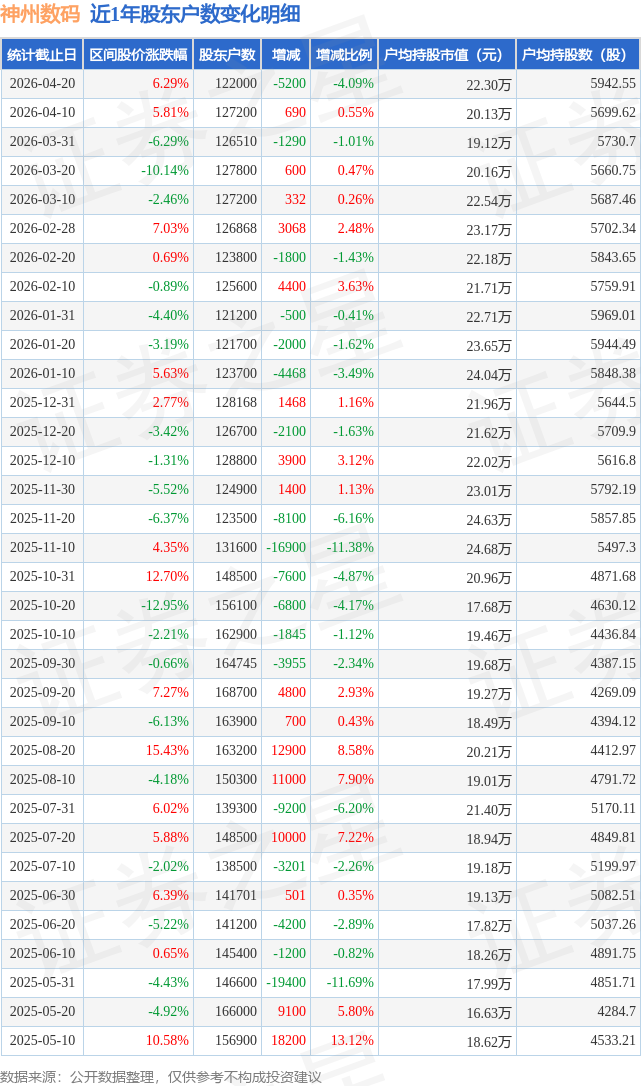Click the -12.95% price change cell
Viewport: 641px width, 1086px height.
[165, 606]
